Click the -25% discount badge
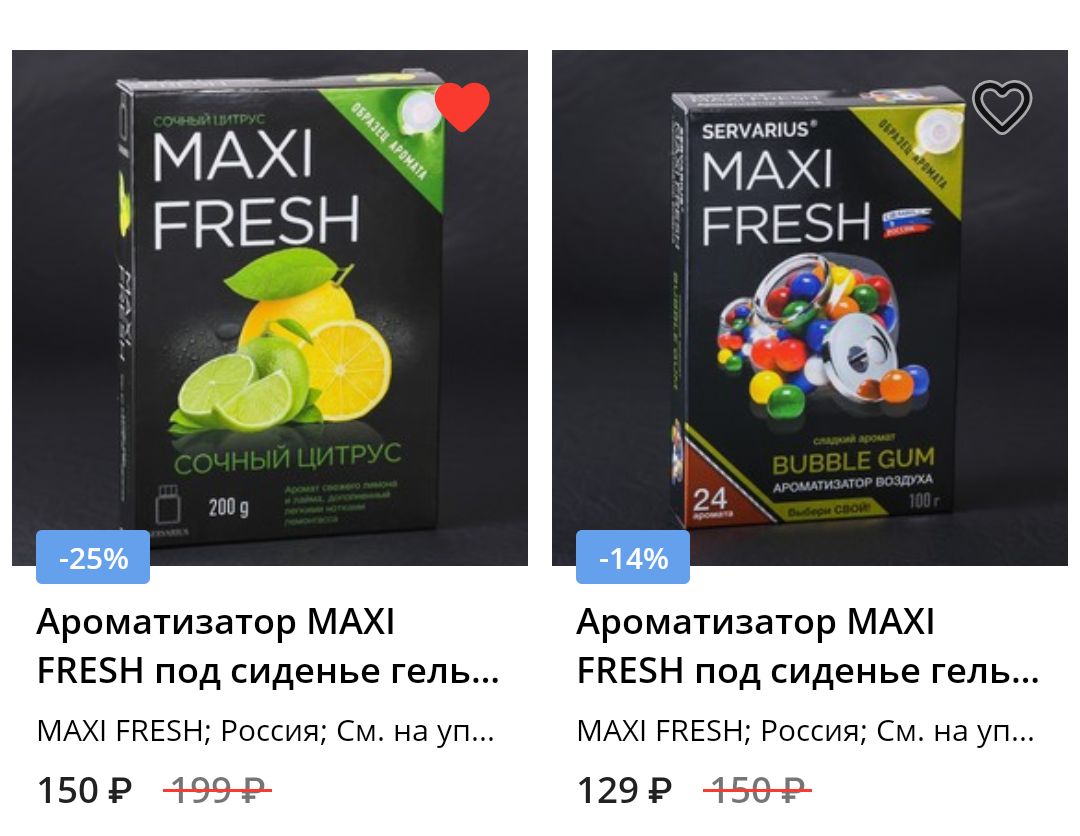This screenshot has width=1080, height=836. coord(93,557)
